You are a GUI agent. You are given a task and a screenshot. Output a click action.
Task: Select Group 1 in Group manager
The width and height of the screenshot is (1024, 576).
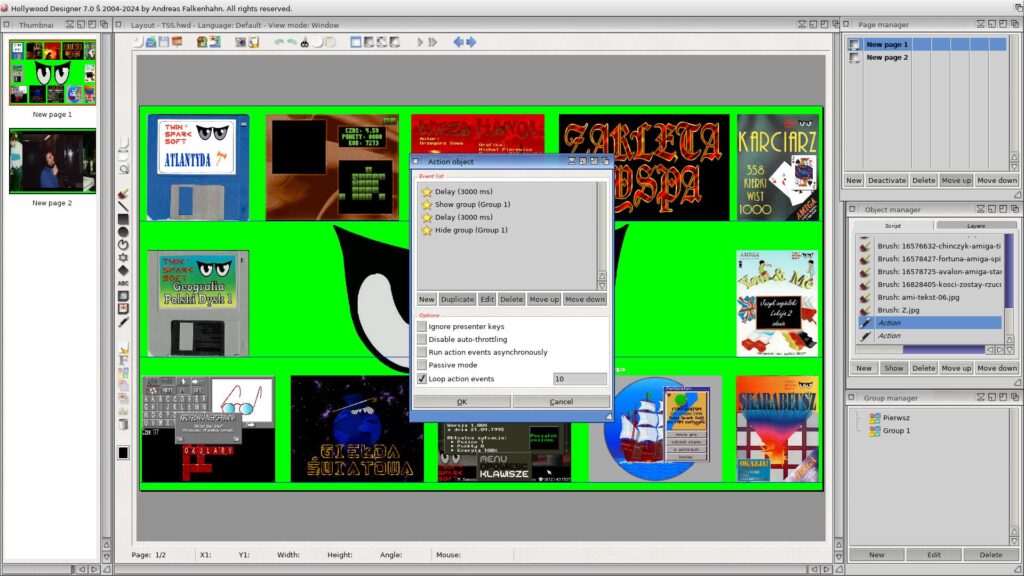pos(896,431)
